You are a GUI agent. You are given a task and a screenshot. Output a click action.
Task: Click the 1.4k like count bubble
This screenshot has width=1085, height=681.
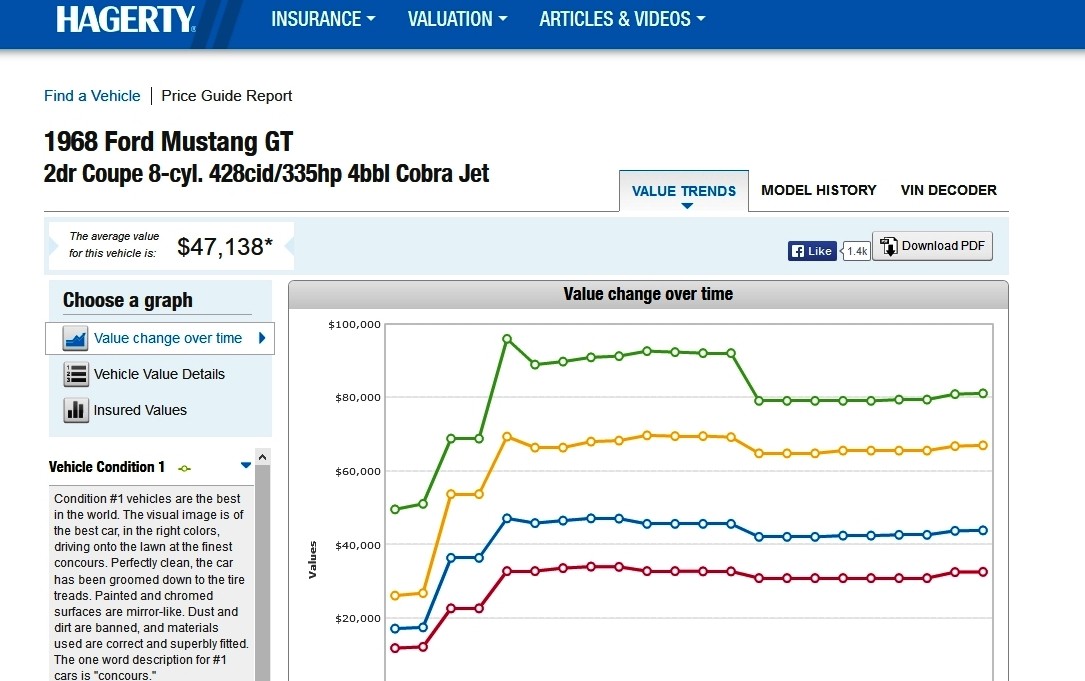pyautogui.click(x=856, y=251)
